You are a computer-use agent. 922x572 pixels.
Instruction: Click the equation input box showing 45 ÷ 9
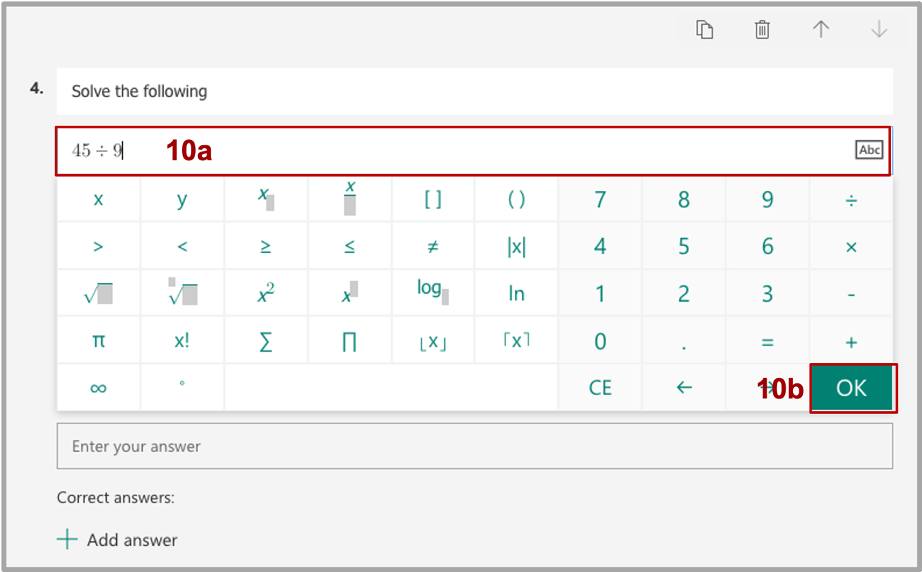coord(473,151)
